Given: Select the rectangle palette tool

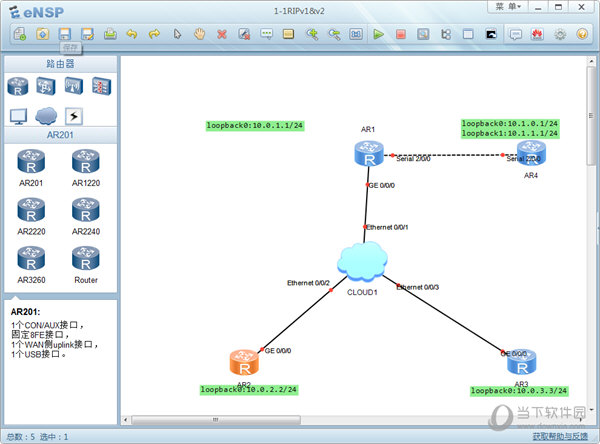Looking at the screenshot, I should point(288,34).
